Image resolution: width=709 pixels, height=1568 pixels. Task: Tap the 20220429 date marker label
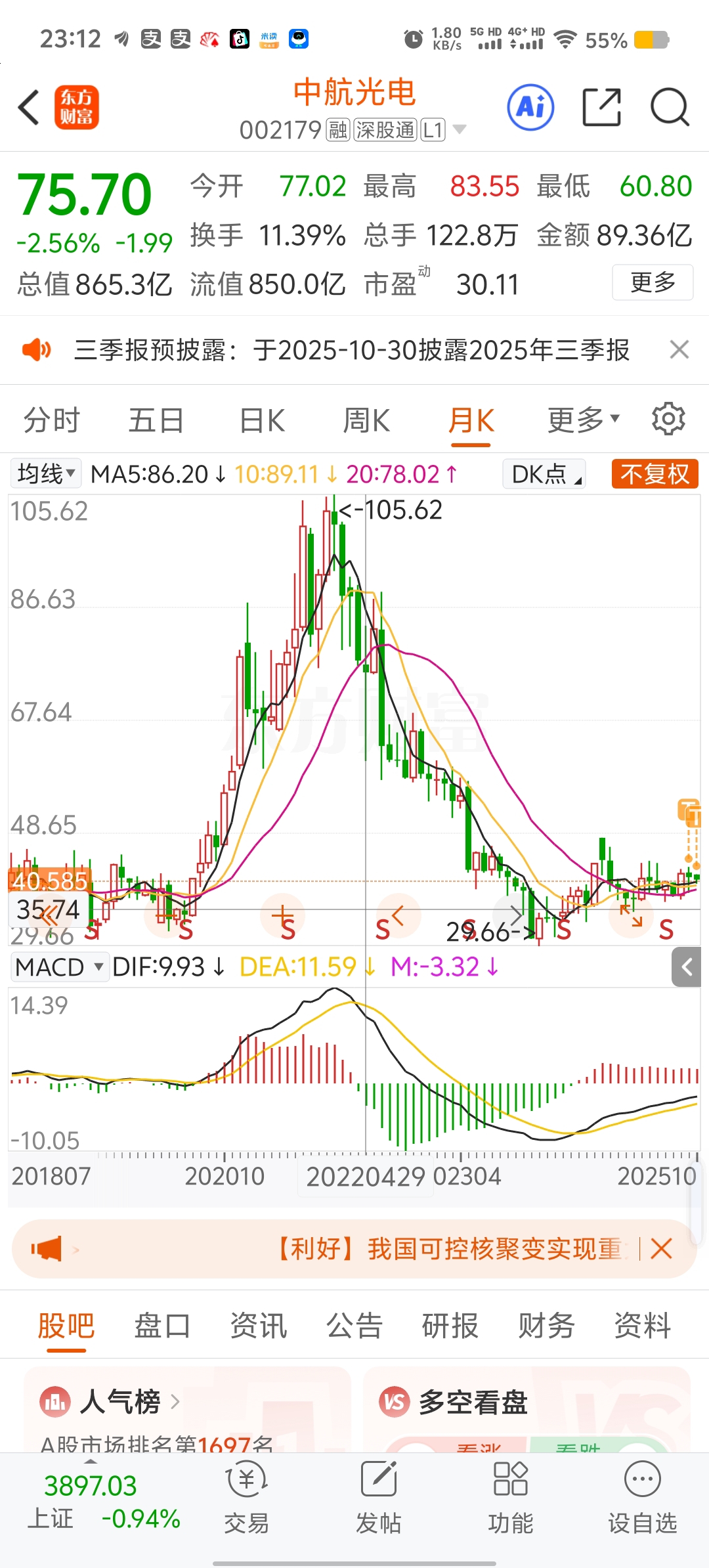point(367,1176)
